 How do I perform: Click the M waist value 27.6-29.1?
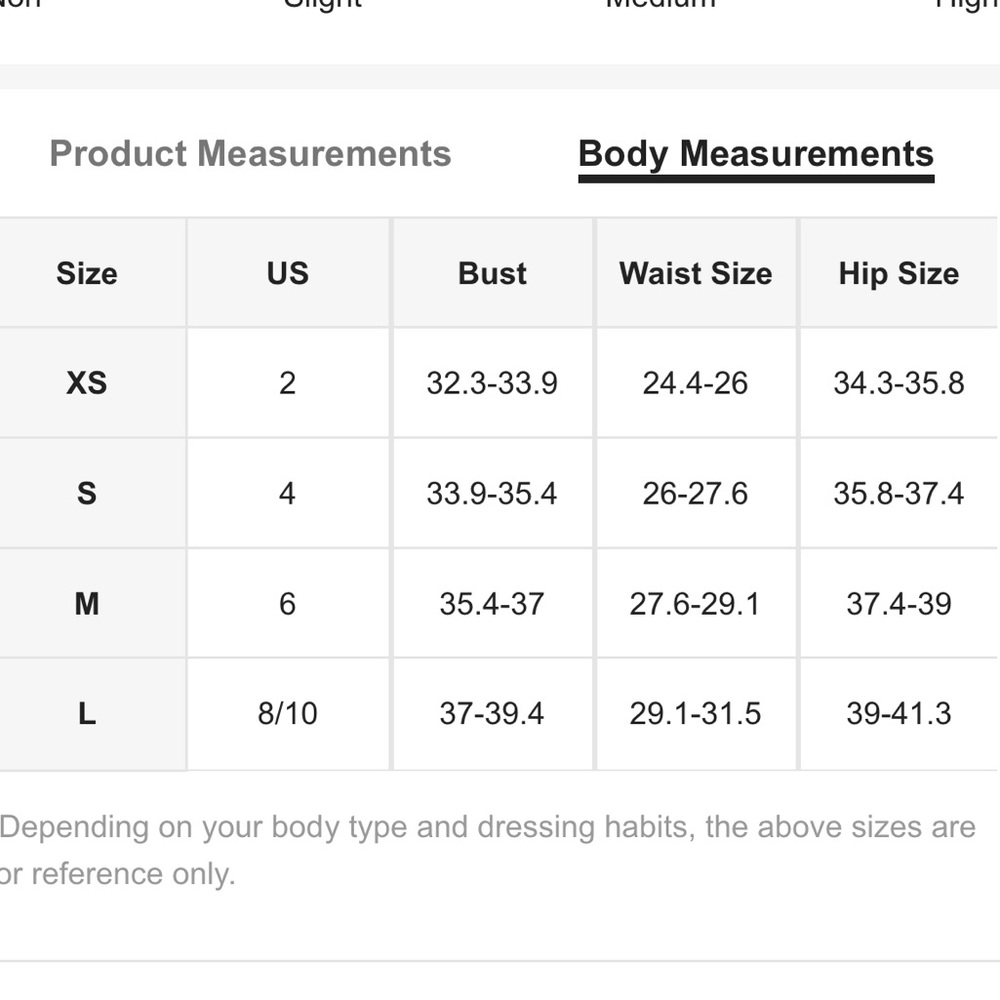click(696, 603)
